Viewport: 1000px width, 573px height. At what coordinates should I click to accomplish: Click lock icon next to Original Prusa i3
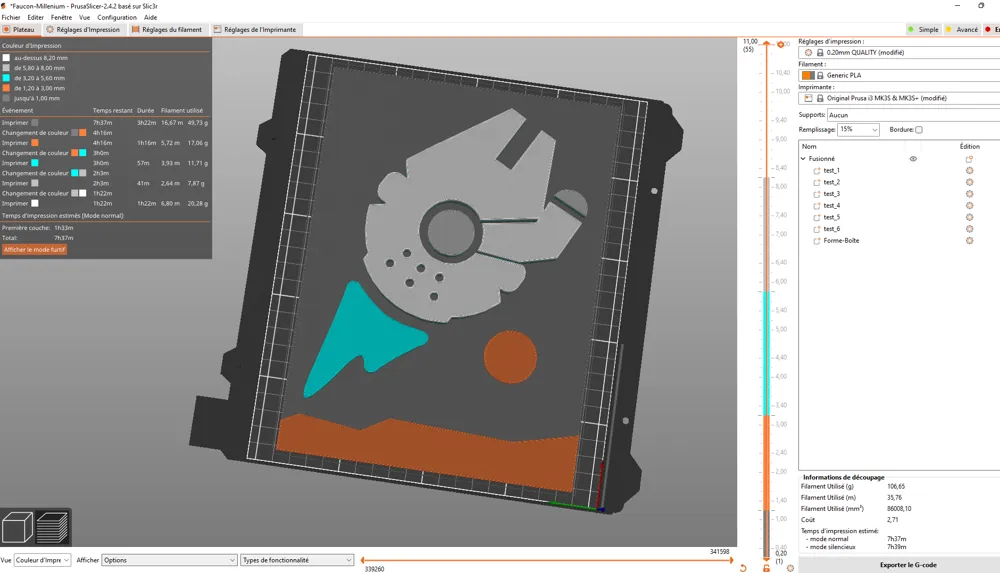click(820, 98)
